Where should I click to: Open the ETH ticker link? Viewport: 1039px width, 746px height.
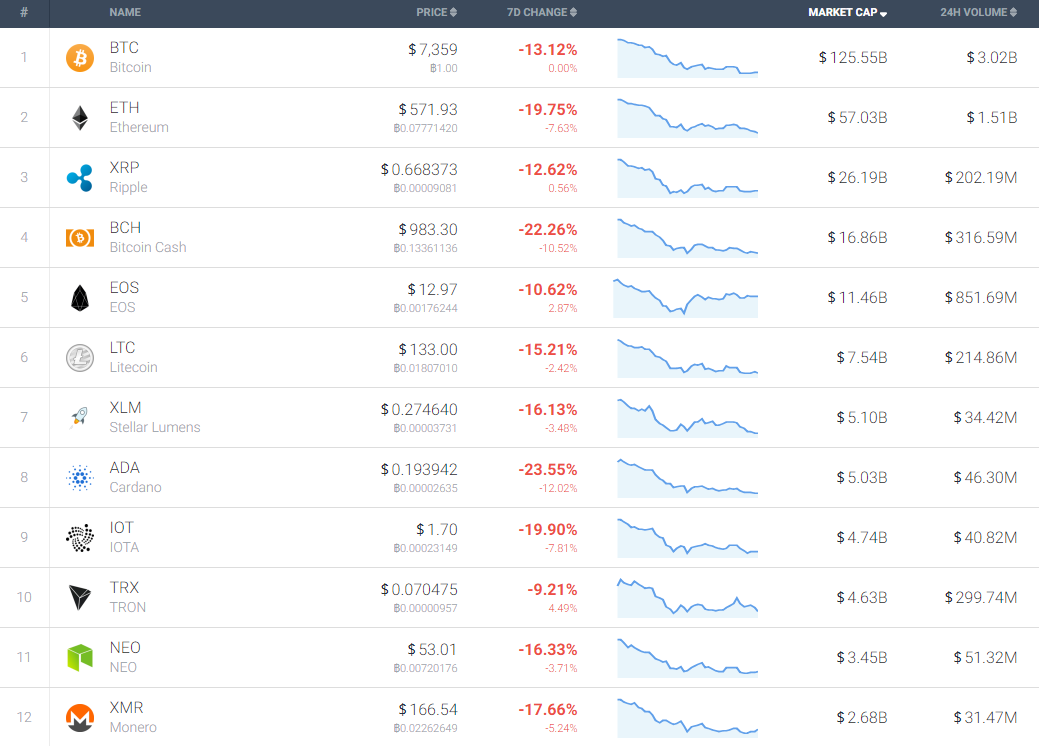tap(125, 108)
